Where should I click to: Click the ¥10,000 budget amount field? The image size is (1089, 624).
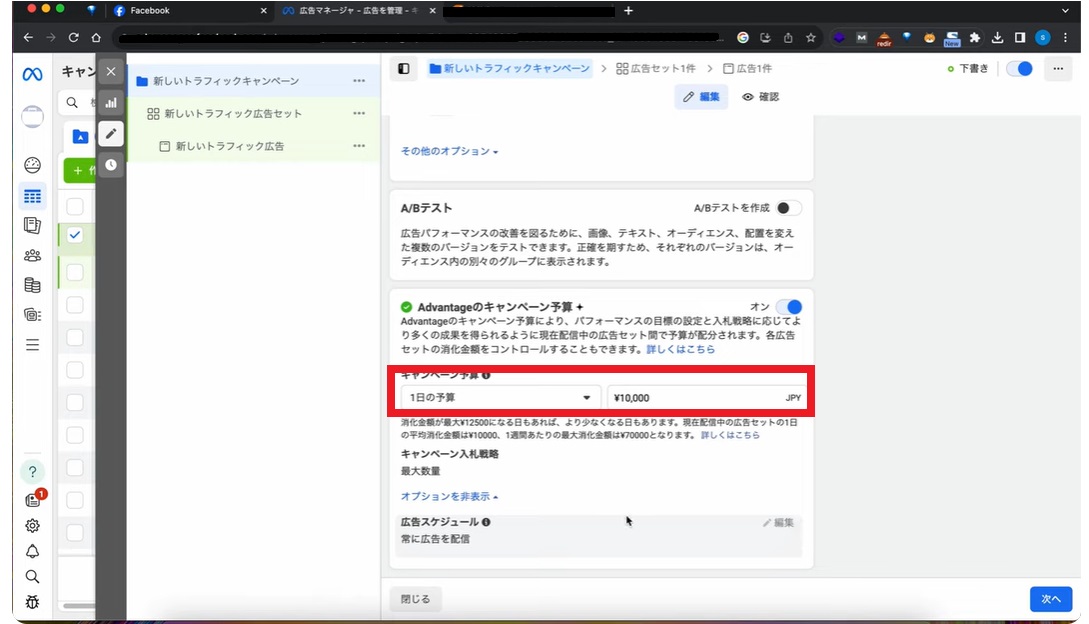pyautogui.click(x=690, y=398)
